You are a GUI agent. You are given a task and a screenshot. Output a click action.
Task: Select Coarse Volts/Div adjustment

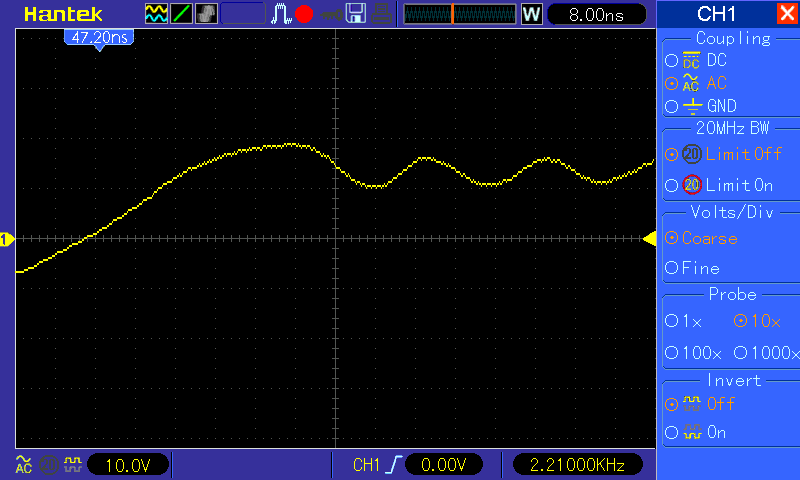point(671,238)
